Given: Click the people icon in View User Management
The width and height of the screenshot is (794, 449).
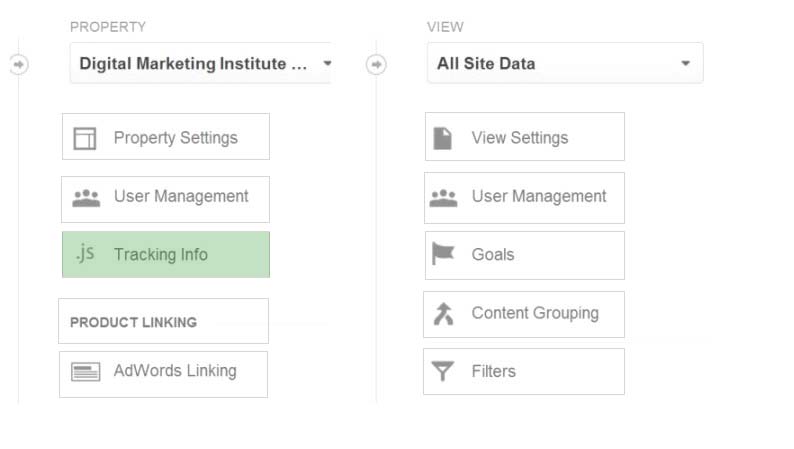Looking at the screenshot, I should [444, 198].
